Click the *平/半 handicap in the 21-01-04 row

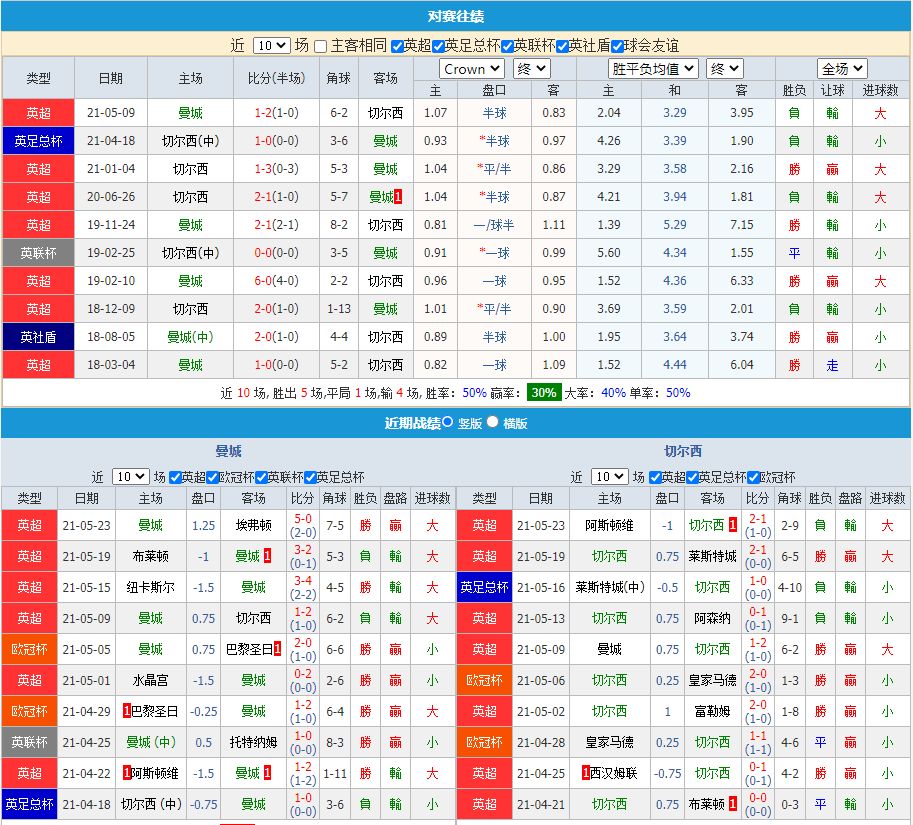tap(494, 169)
